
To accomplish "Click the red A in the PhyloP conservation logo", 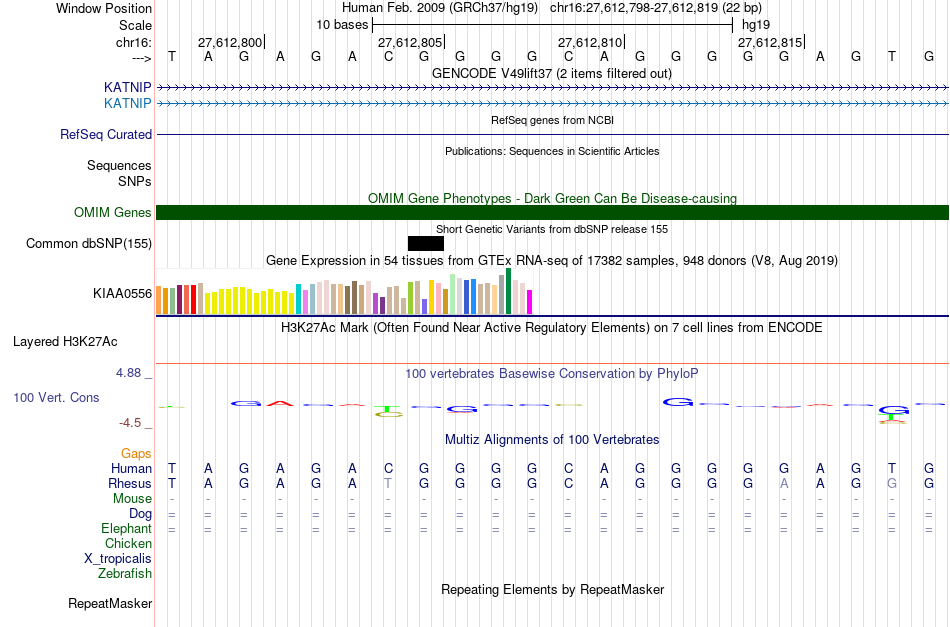I will (x=280, y=403).
